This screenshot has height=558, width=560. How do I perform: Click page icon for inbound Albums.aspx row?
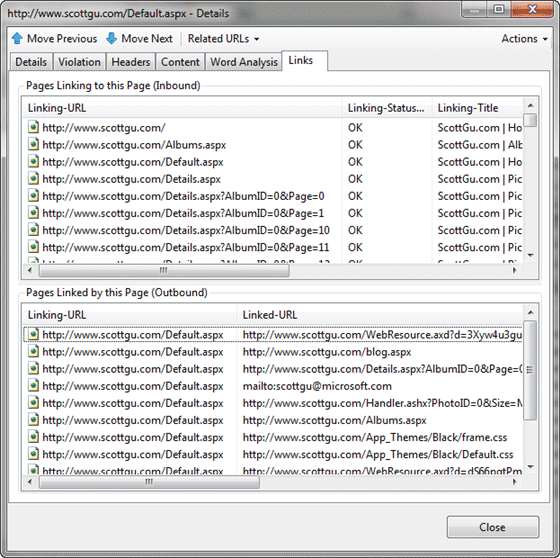tap(33, 144)
